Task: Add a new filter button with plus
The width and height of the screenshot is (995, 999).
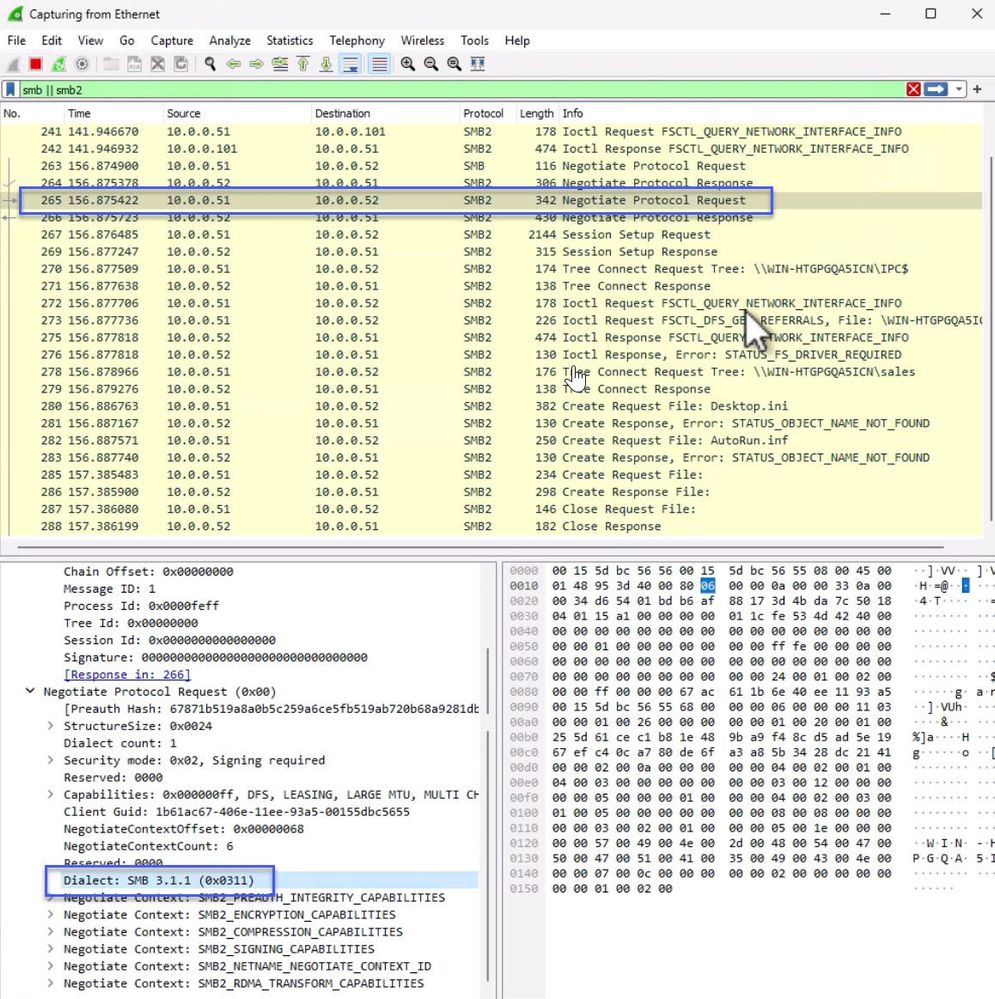Action: tap(977, 89)
